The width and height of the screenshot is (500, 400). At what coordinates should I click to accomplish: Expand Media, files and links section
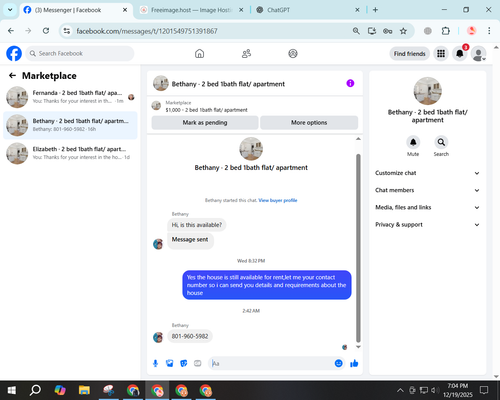coord(427,207)
